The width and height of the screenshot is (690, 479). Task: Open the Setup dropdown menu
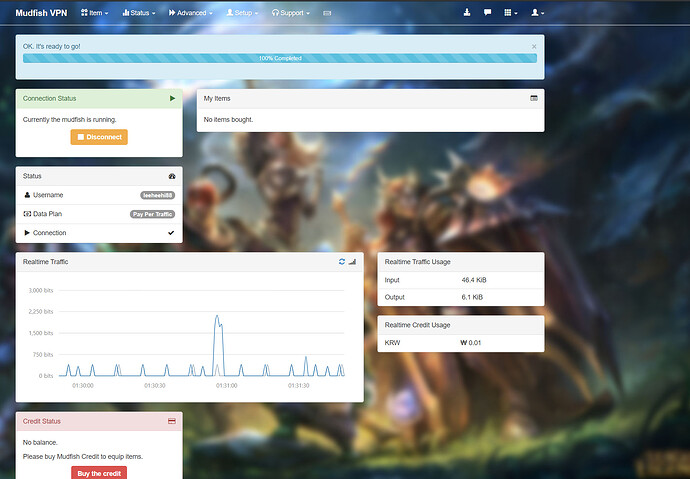point(242,13)
